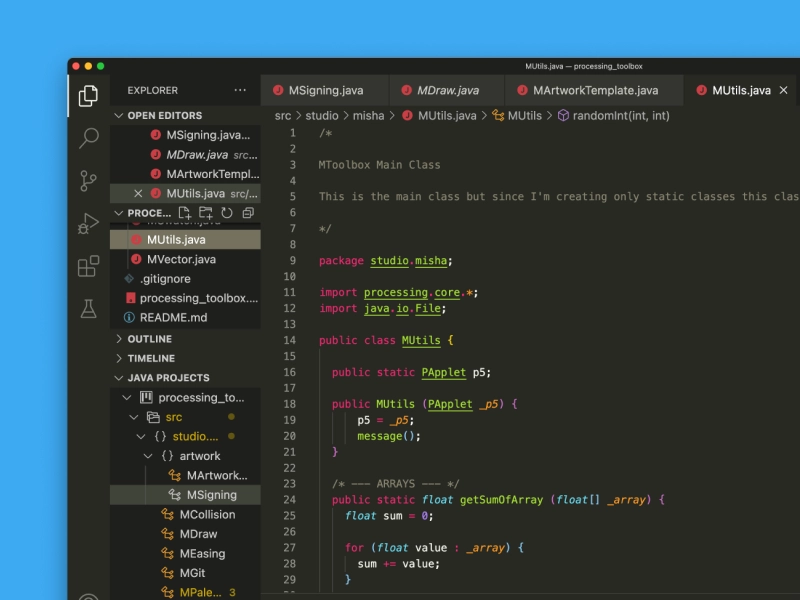Click the src breadcrumb segment

[283, 116]
